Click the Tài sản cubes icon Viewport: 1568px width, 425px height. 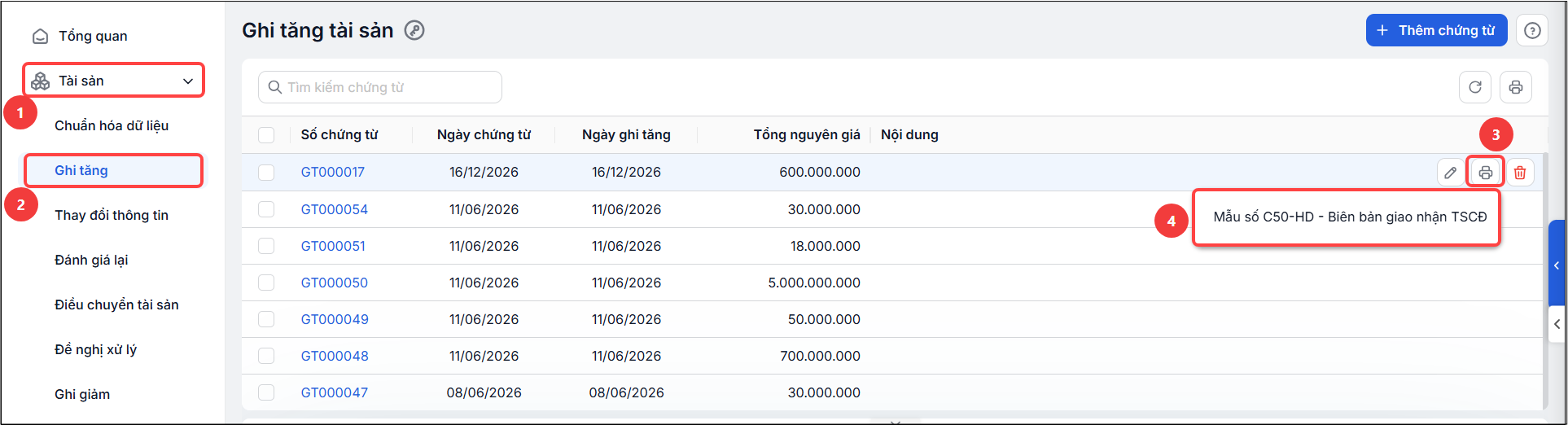click(x=40, y=81)
